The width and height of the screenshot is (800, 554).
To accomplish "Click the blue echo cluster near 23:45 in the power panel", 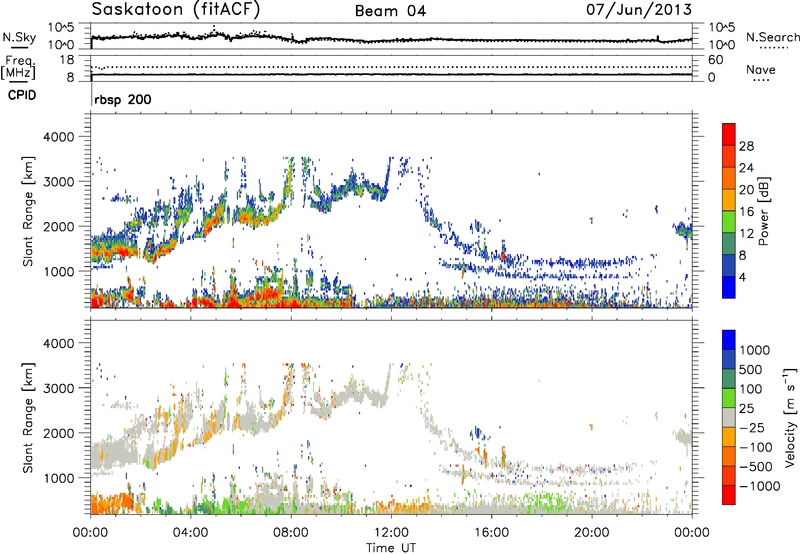I will coord(682,230).
